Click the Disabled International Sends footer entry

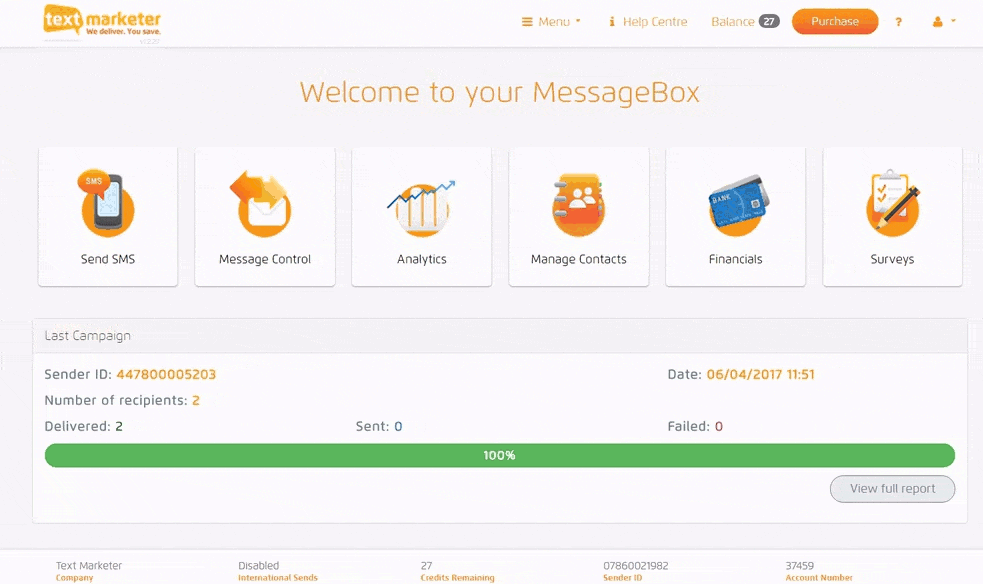pos(278,571)
